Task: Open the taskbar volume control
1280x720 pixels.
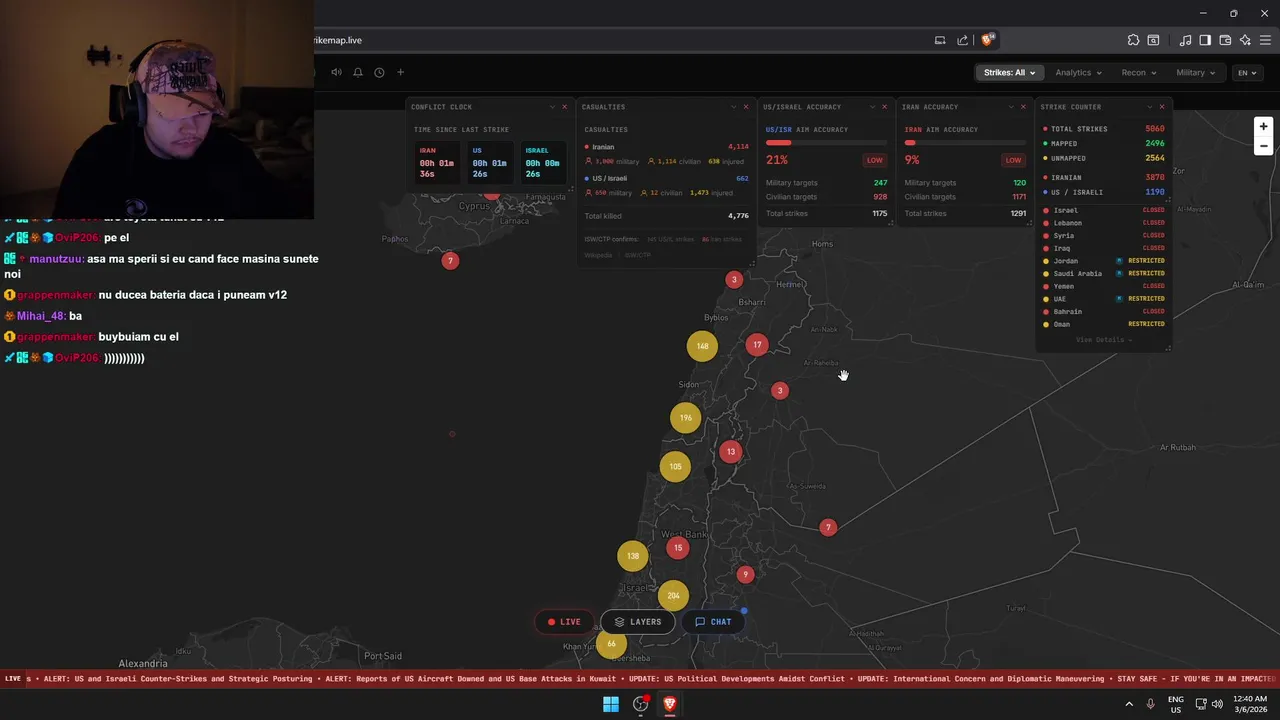Action: [x=1217, y=704]
